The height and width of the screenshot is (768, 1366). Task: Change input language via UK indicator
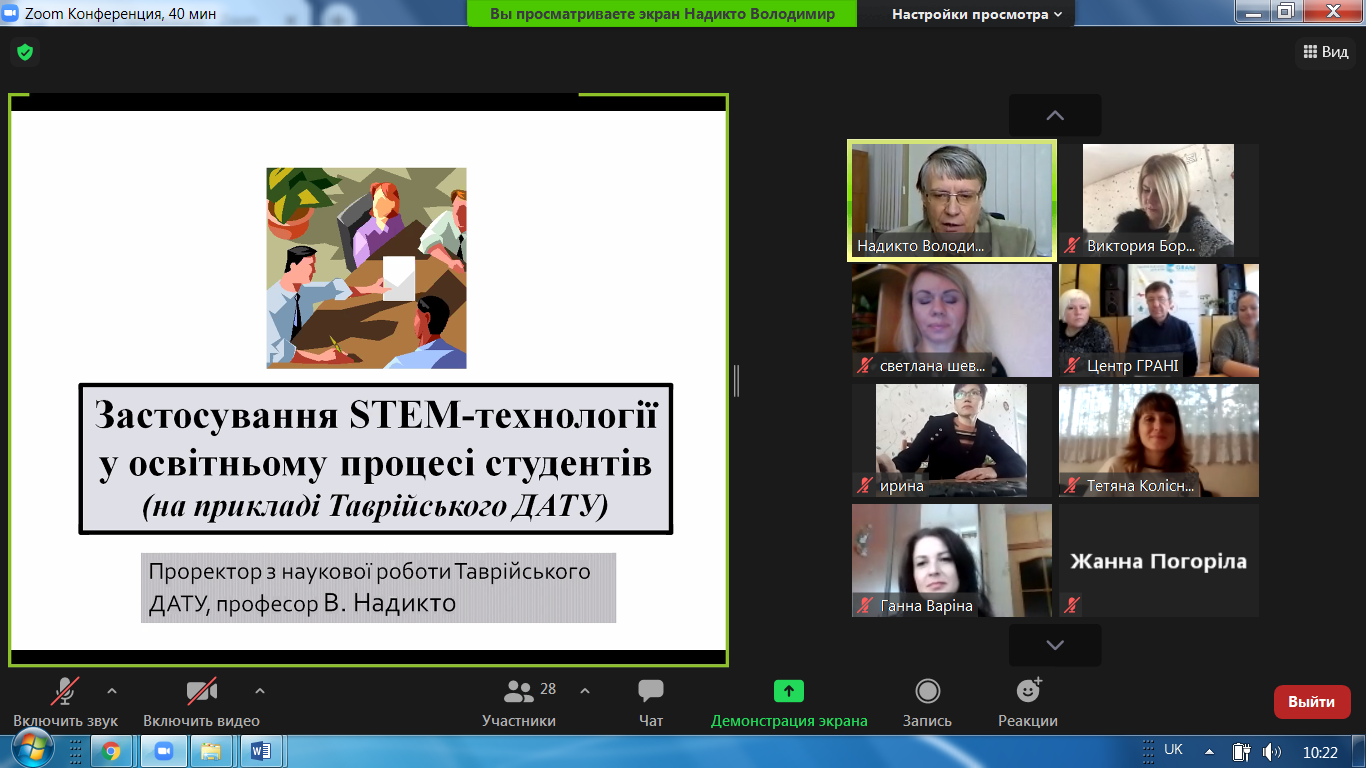pyautogui.click(x=1173, y=749)
